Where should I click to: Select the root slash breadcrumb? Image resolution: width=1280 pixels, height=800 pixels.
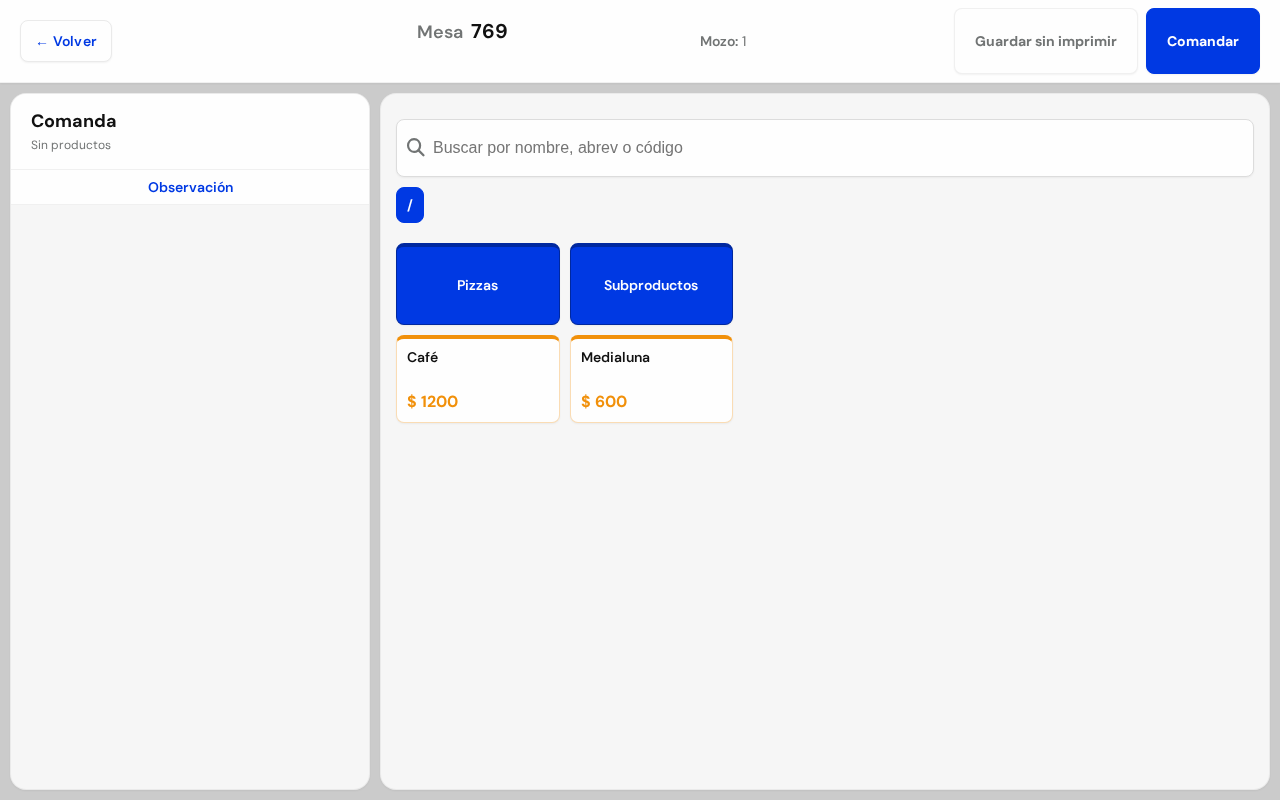(410, 205)
